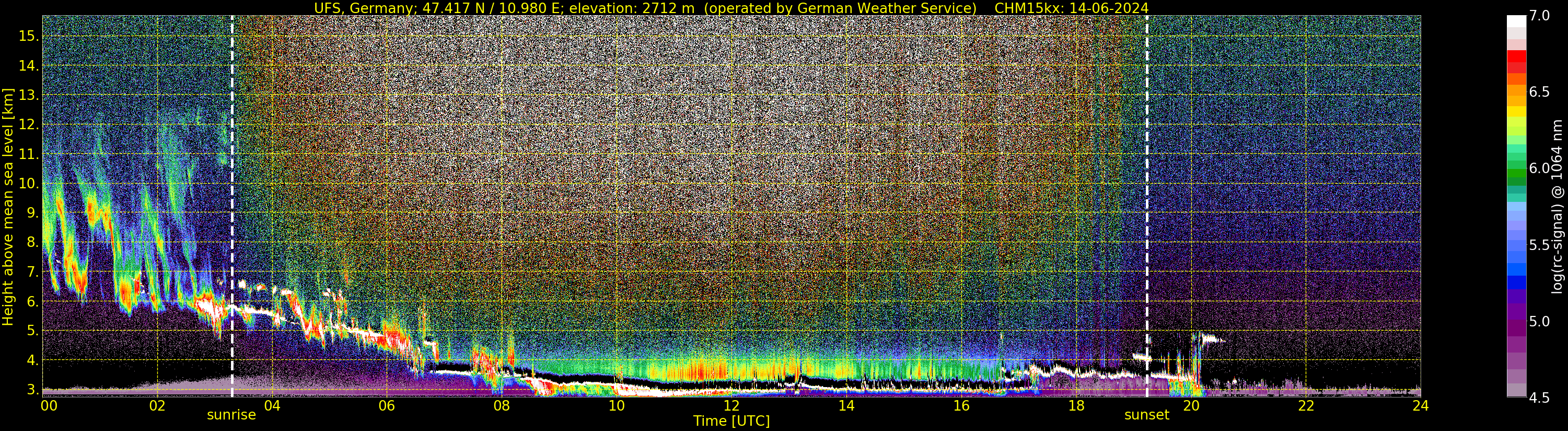Click the time axis tick '14'
Screen dimensions: 1568x431
(x=846, y=406)
